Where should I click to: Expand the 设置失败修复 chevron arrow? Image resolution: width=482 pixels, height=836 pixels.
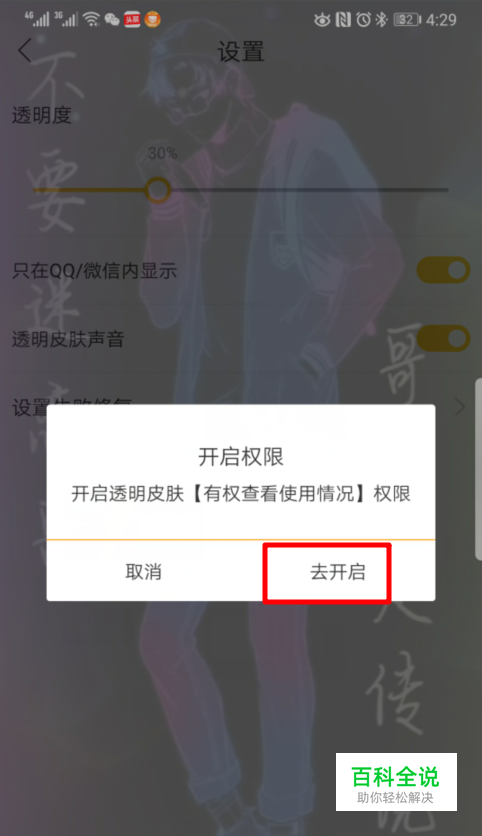460,407
